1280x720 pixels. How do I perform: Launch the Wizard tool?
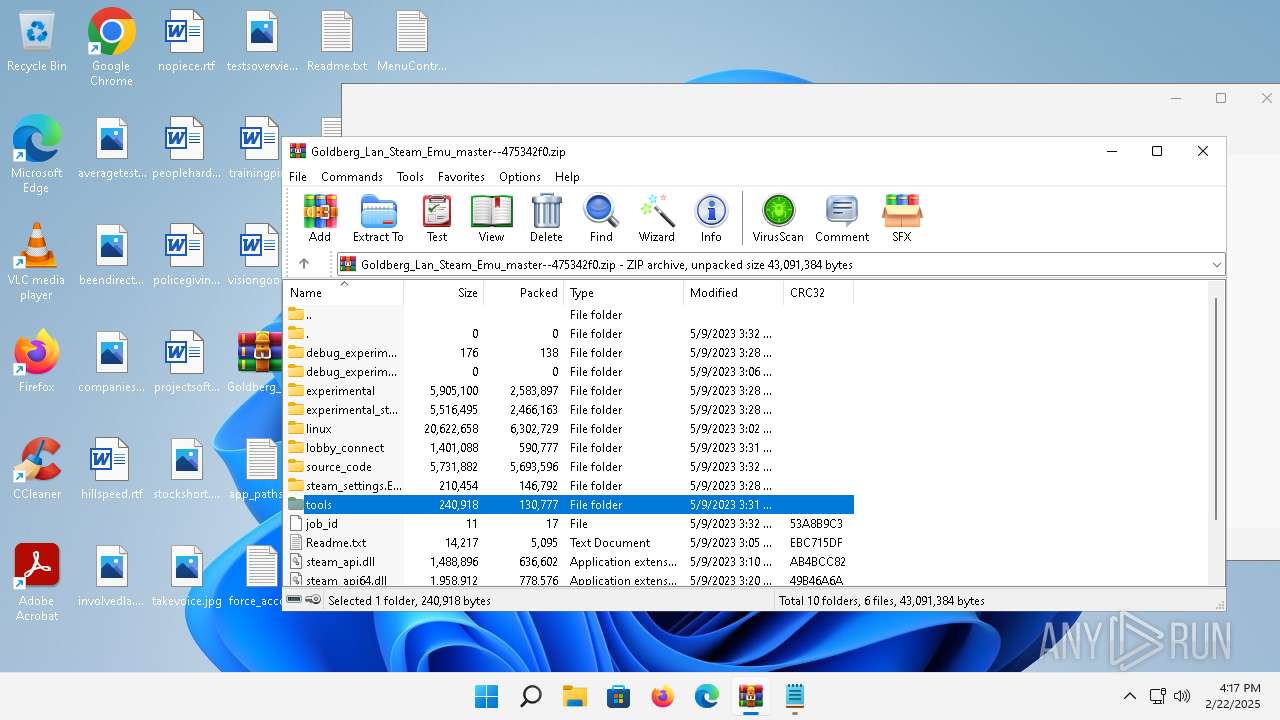[x=657, y=218]
